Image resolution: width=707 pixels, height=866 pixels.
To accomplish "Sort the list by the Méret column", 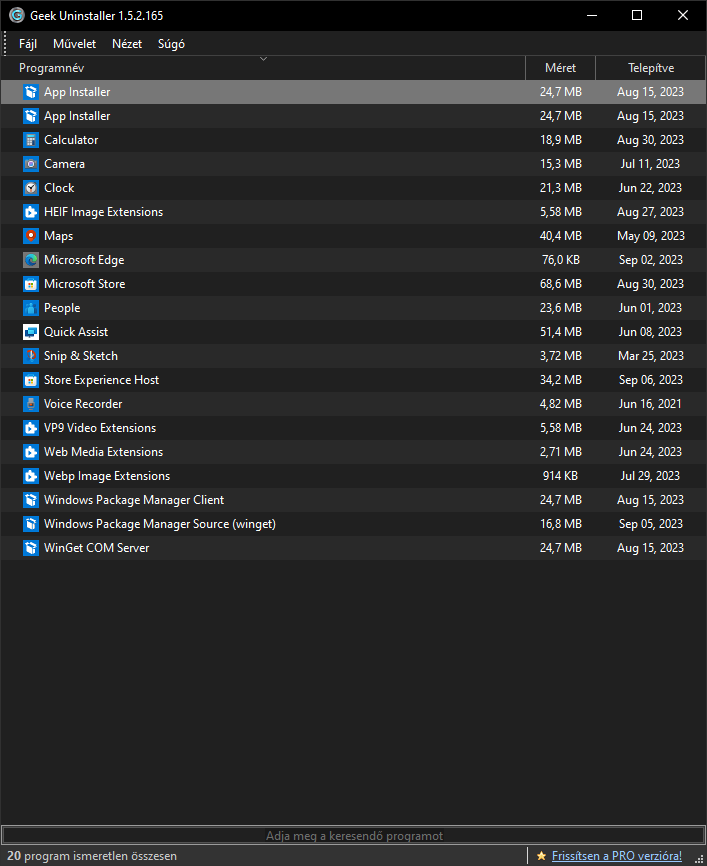I will (x=560, y=67).
